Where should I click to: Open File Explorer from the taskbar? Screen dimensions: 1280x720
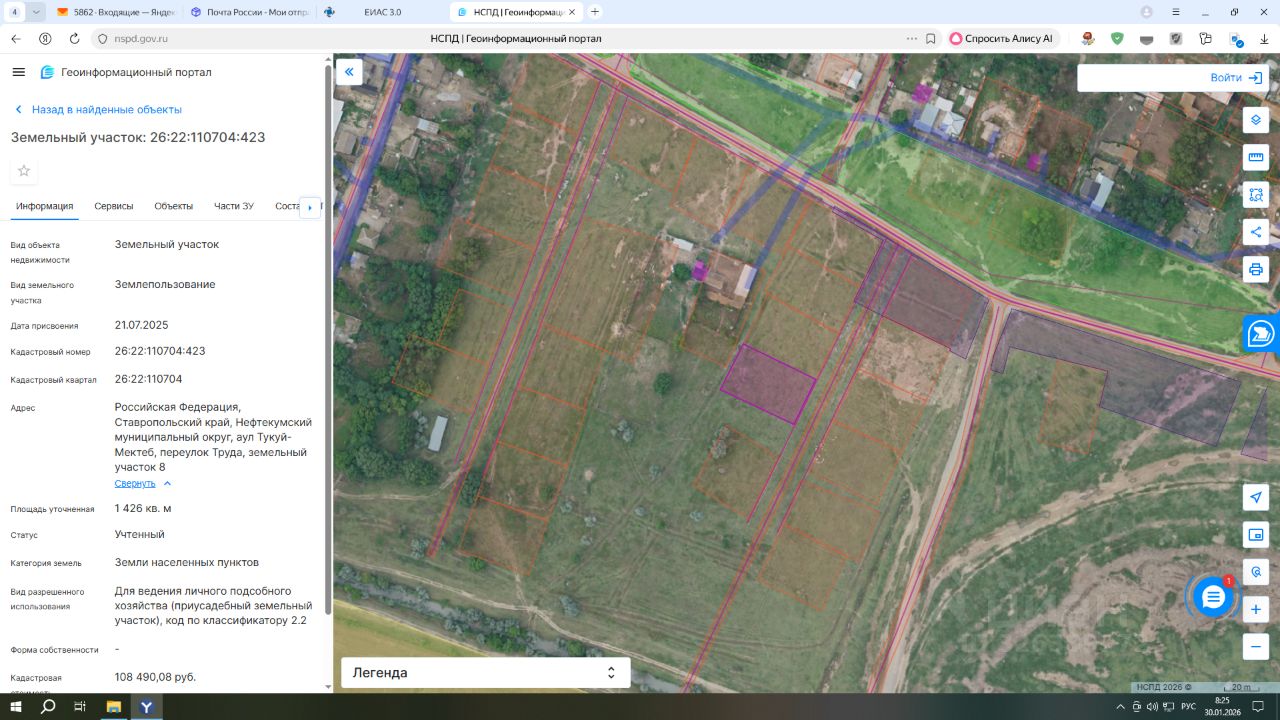click(x=114, y=706)
